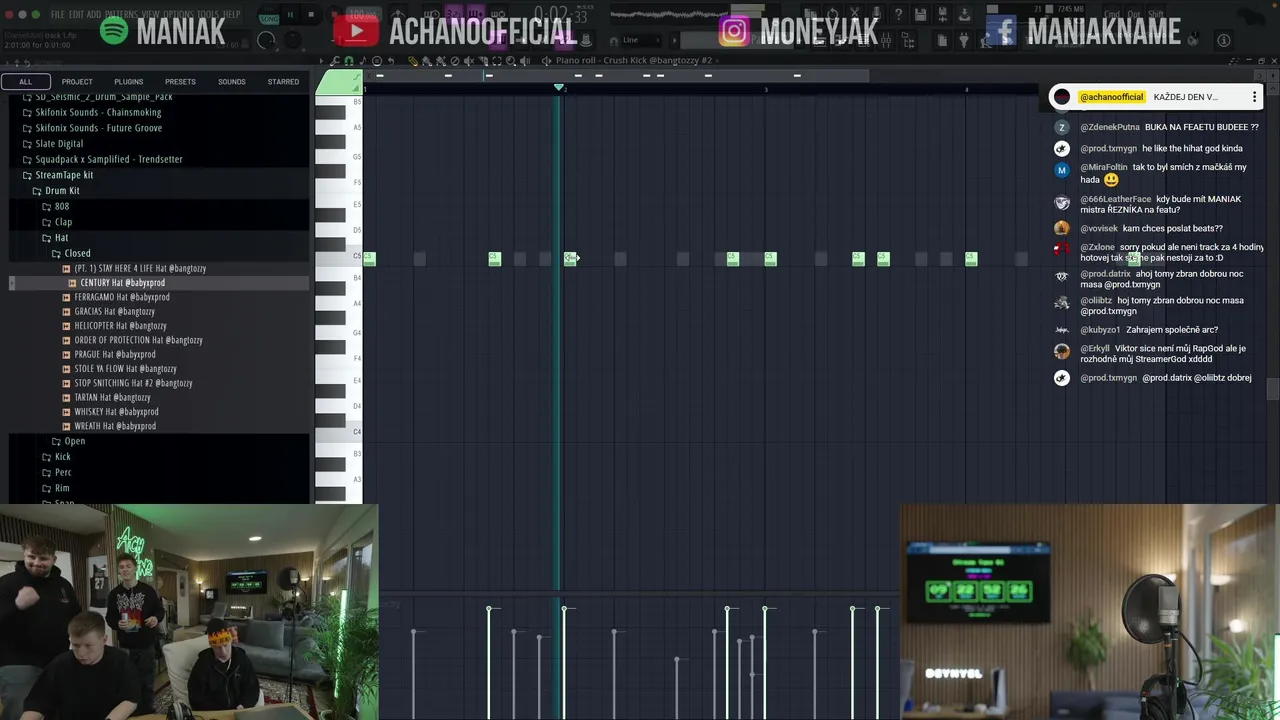
Task: Toggle the Cmd modifier button
Action: pos(1113,14)
